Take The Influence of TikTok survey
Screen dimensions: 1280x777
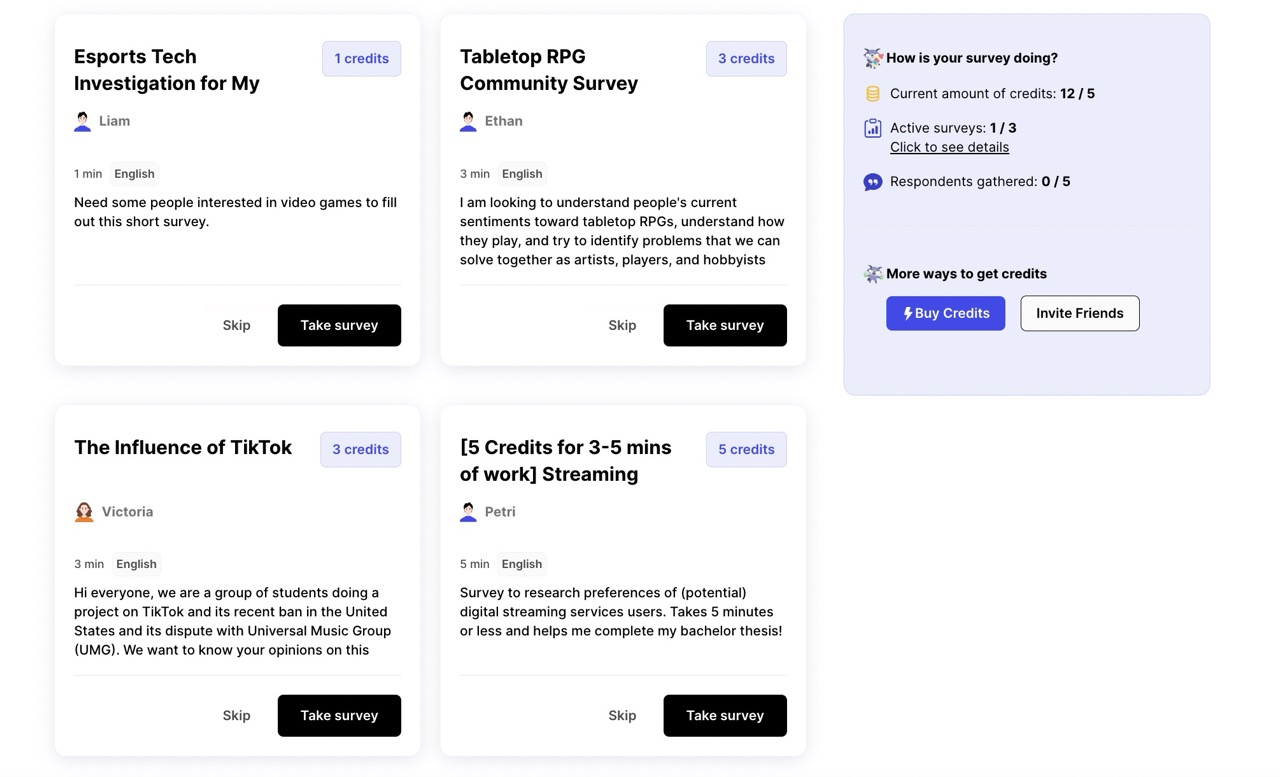[x=339, y=716]
